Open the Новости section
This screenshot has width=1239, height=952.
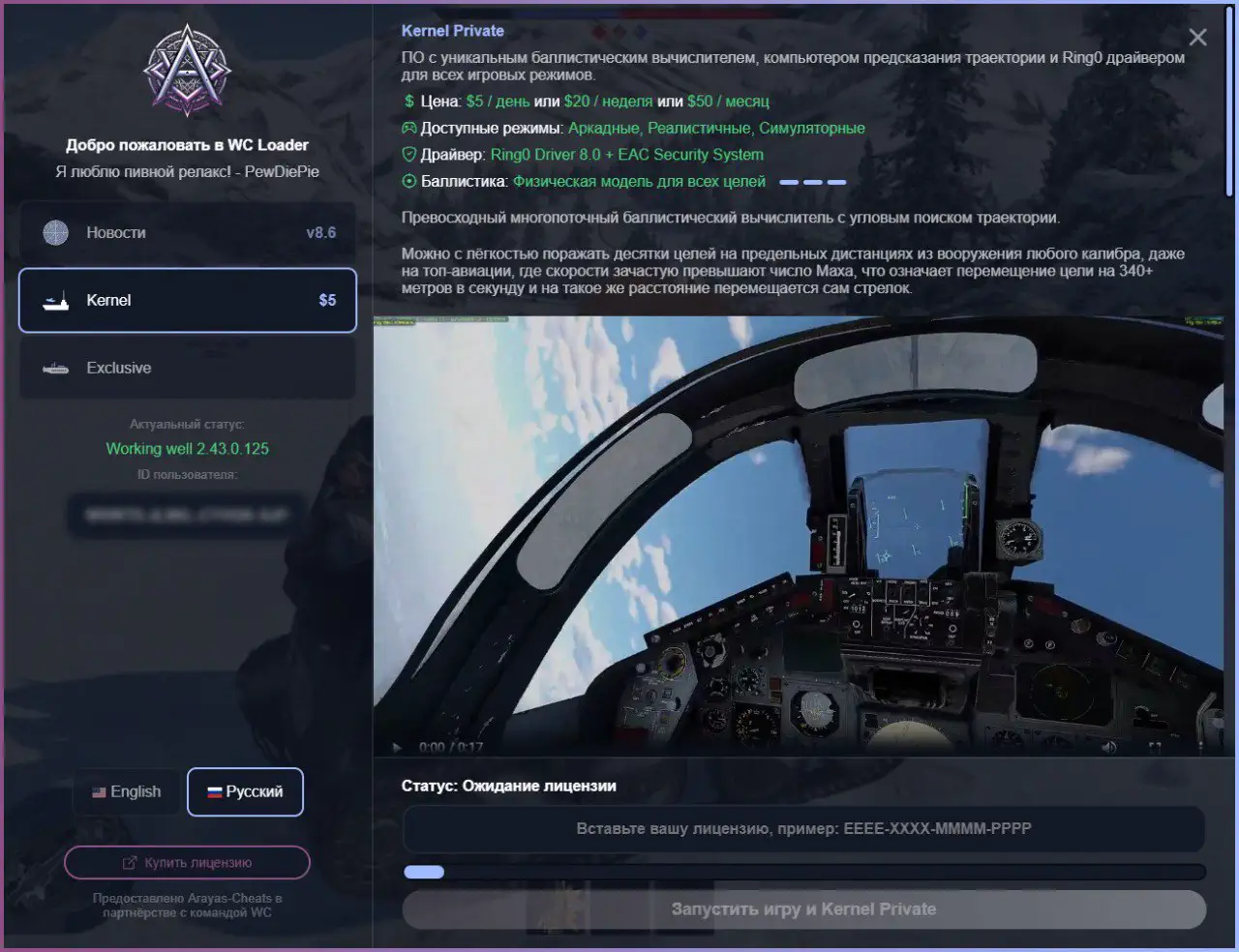pos(188,232)
